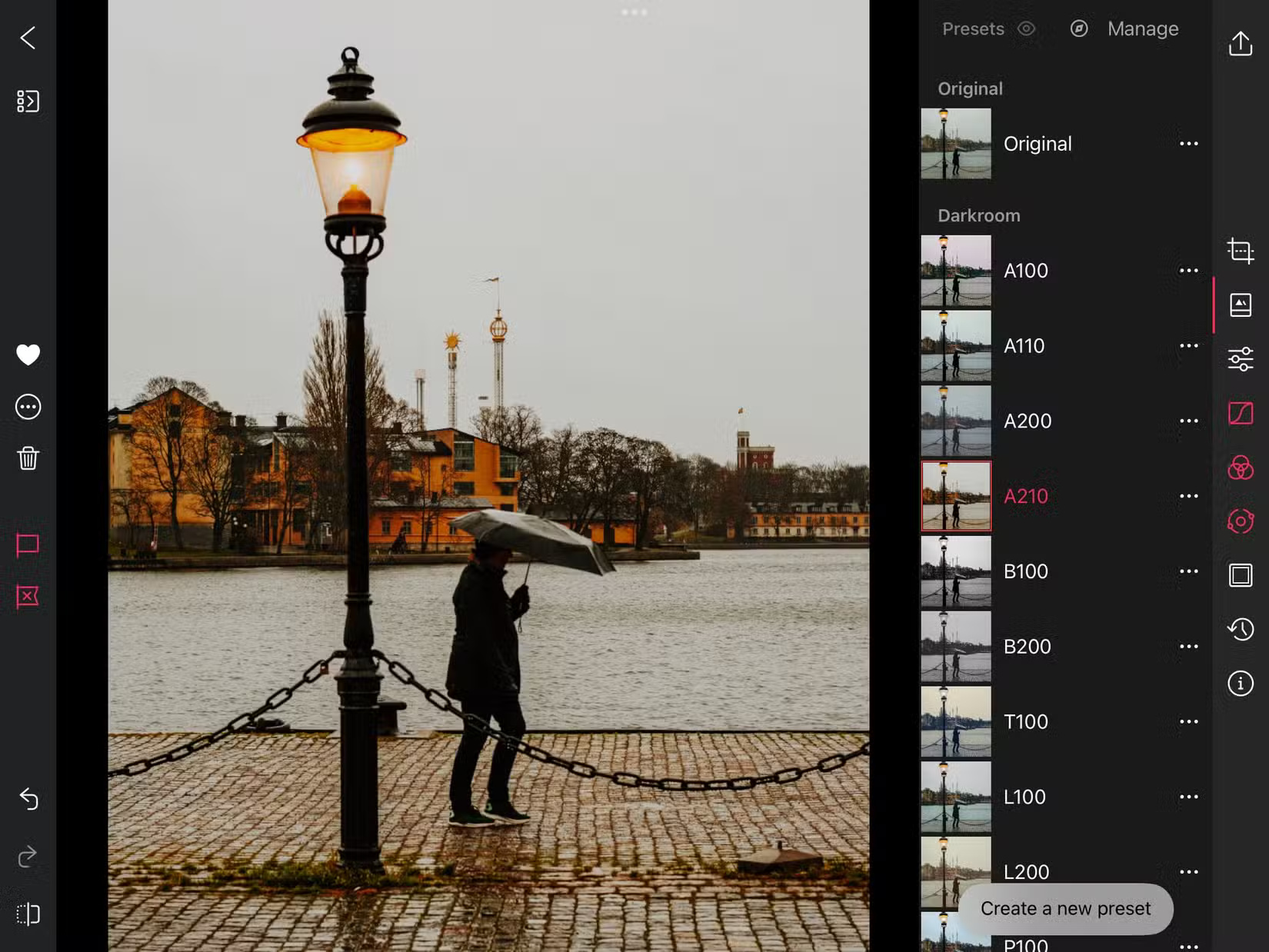Viewport: 1269px width, 952px height.
Task: Open the options menu for the Original preset
Action: 1188,144
